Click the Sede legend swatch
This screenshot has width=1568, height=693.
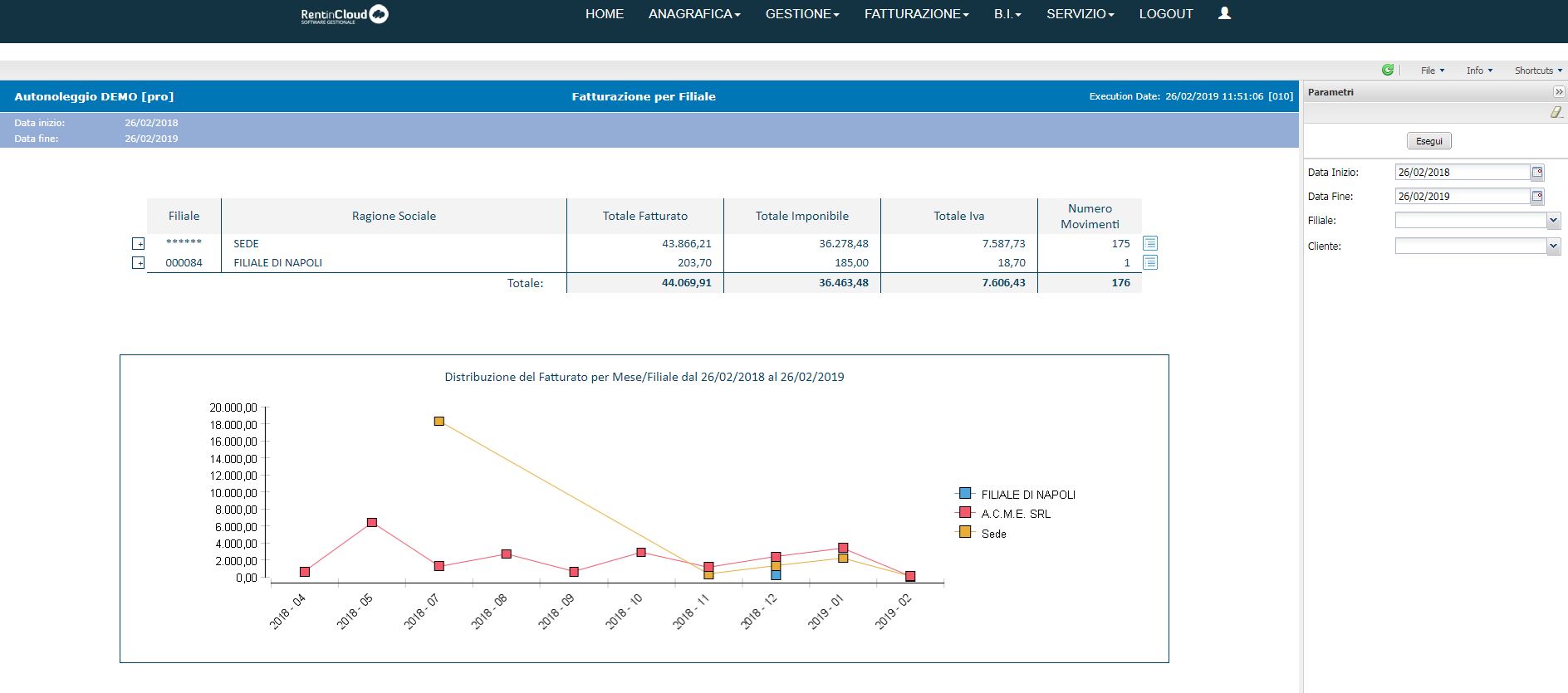tap(965, 532)
